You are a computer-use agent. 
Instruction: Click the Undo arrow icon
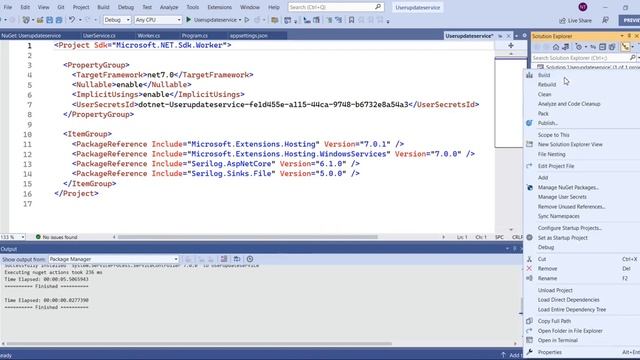tap(72, 20)
